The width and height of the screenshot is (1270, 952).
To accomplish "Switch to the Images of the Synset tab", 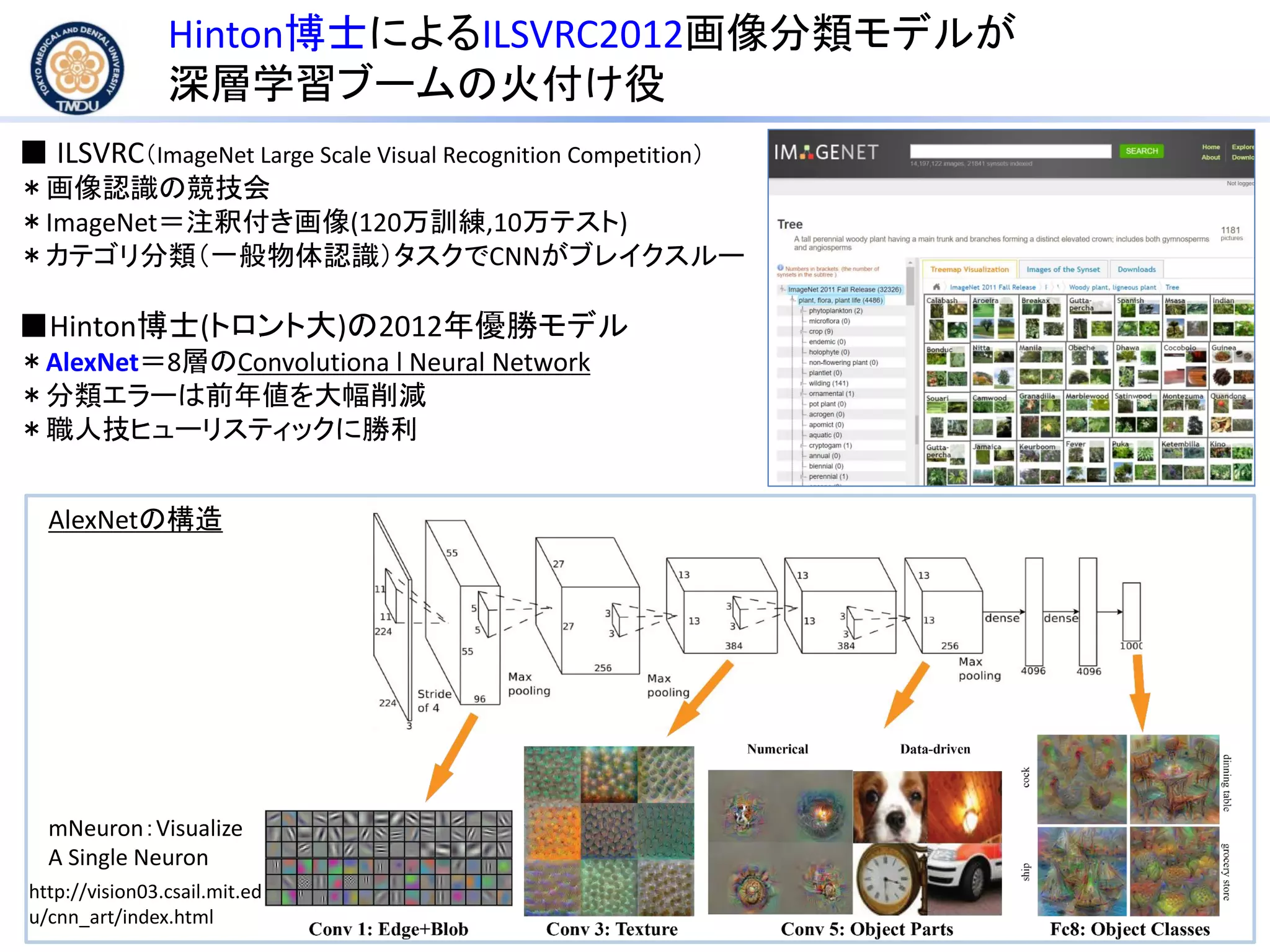I will [x=1063, y=269].
